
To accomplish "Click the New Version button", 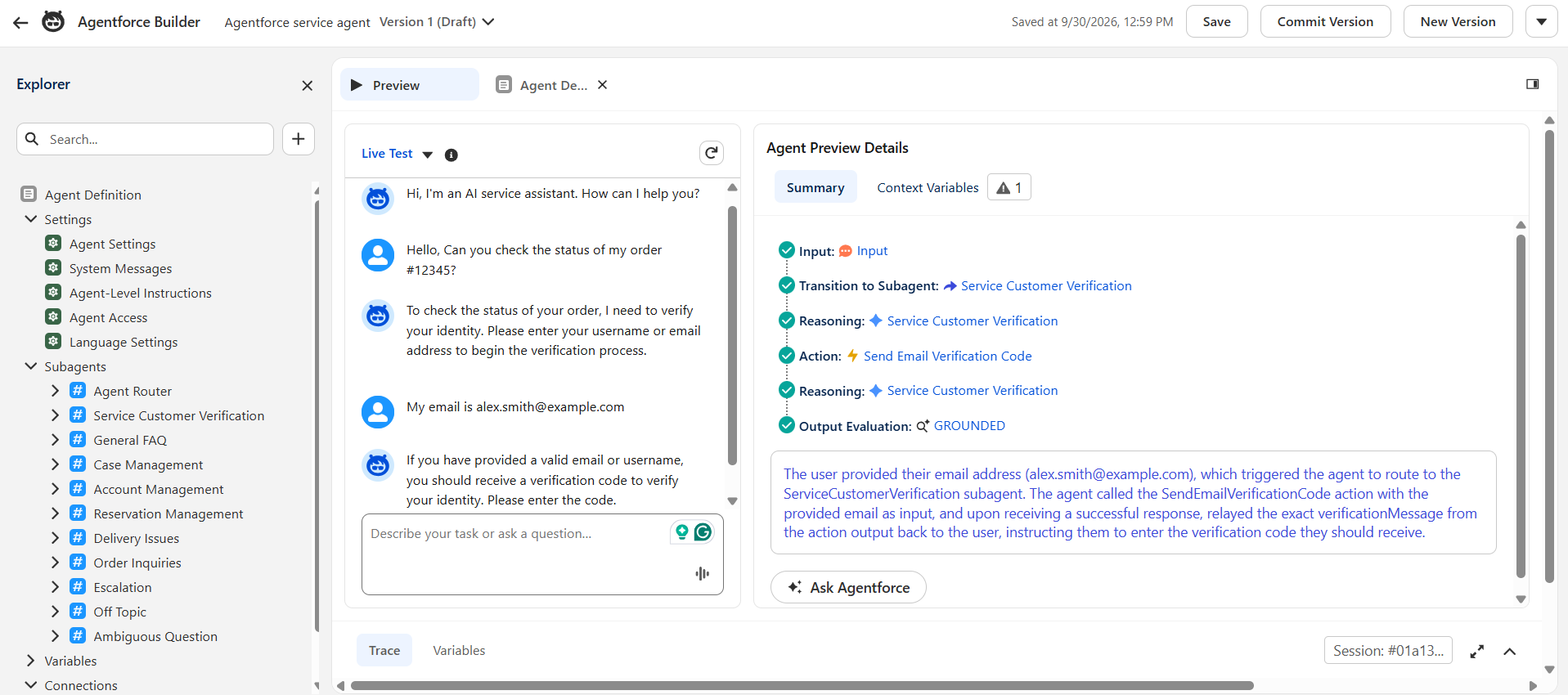I will (x=1458, y=21).
